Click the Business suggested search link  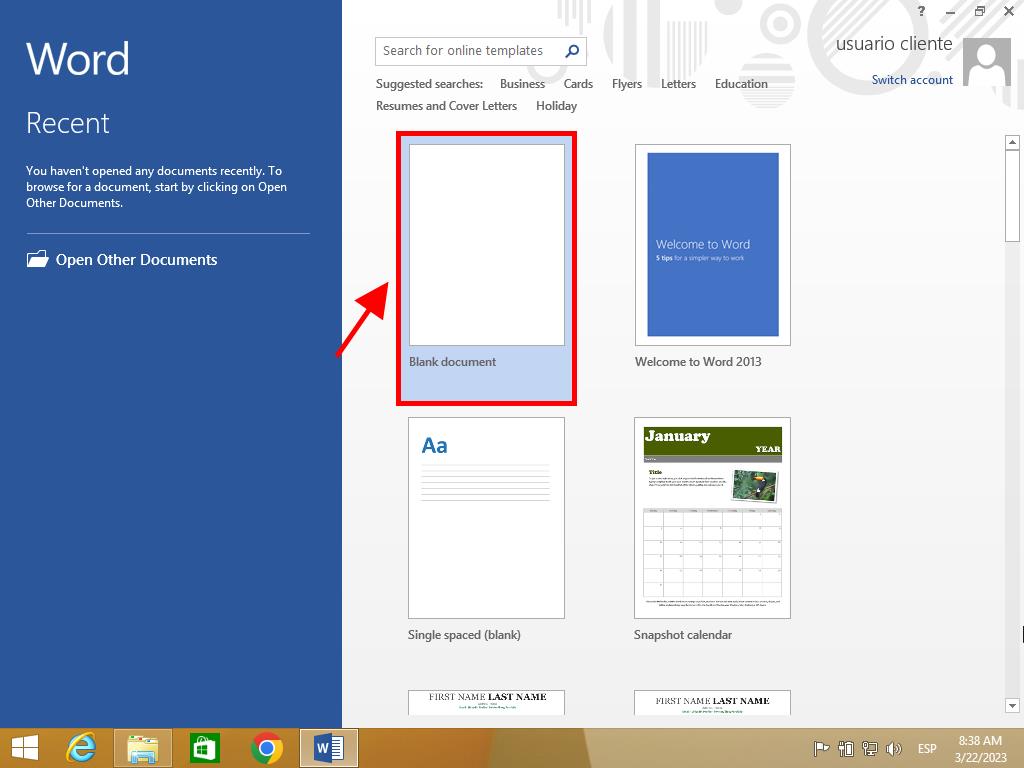point(522,84)
